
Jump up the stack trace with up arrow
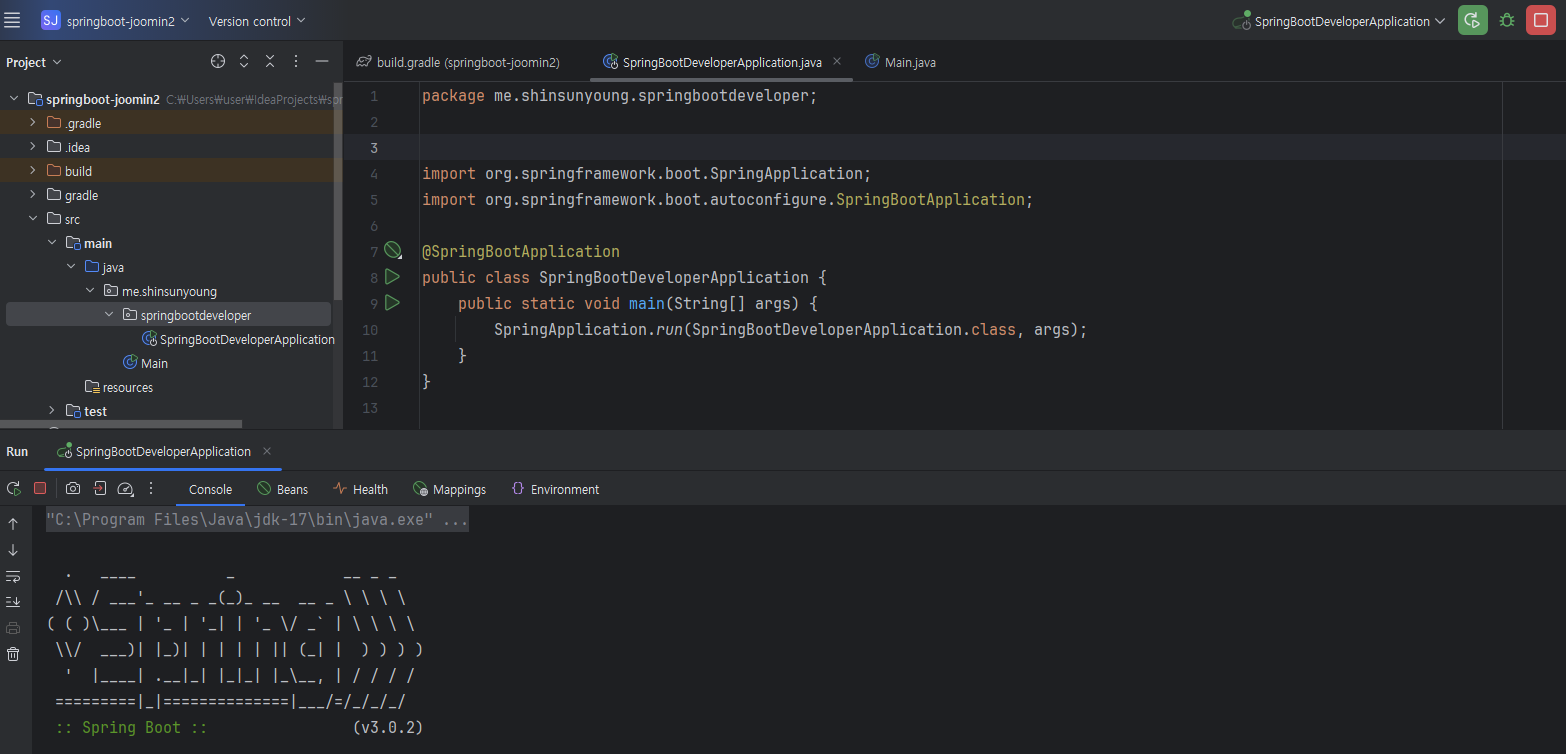pos(13,524)
